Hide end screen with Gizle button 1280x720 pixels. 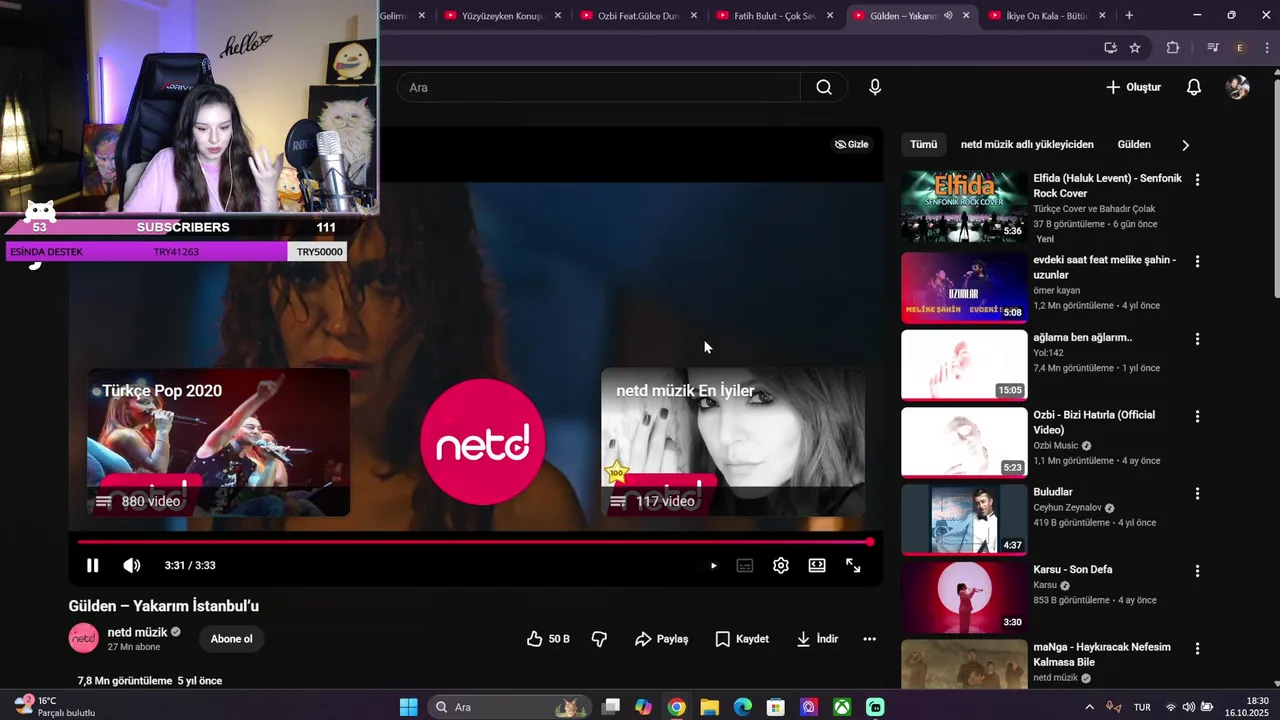(852, 144)
